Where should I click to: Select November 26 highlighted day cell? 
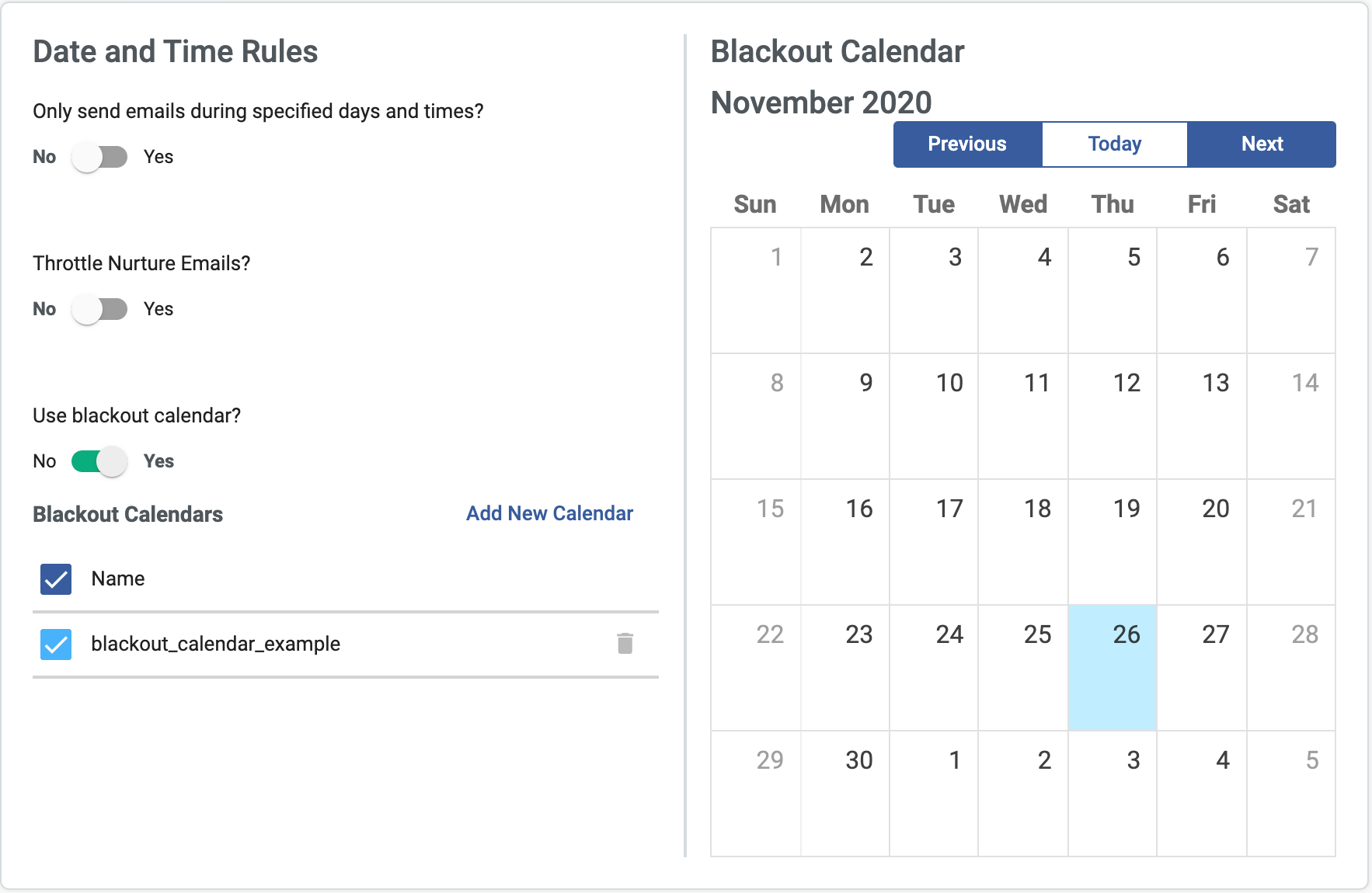click(x=1113, y=668)
